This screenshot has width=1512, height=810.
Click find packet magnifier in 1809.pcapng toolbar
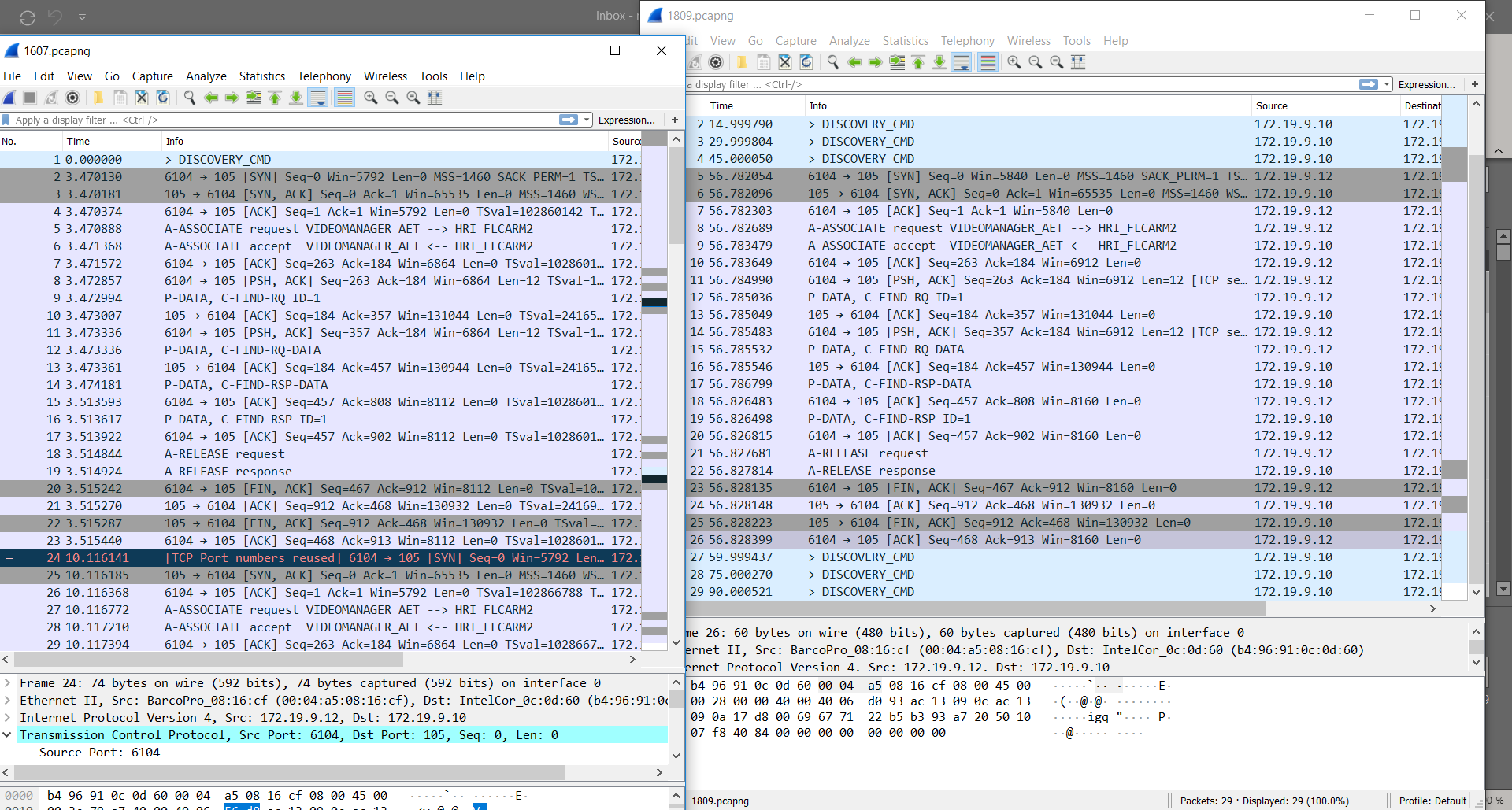tap(832, 62)
